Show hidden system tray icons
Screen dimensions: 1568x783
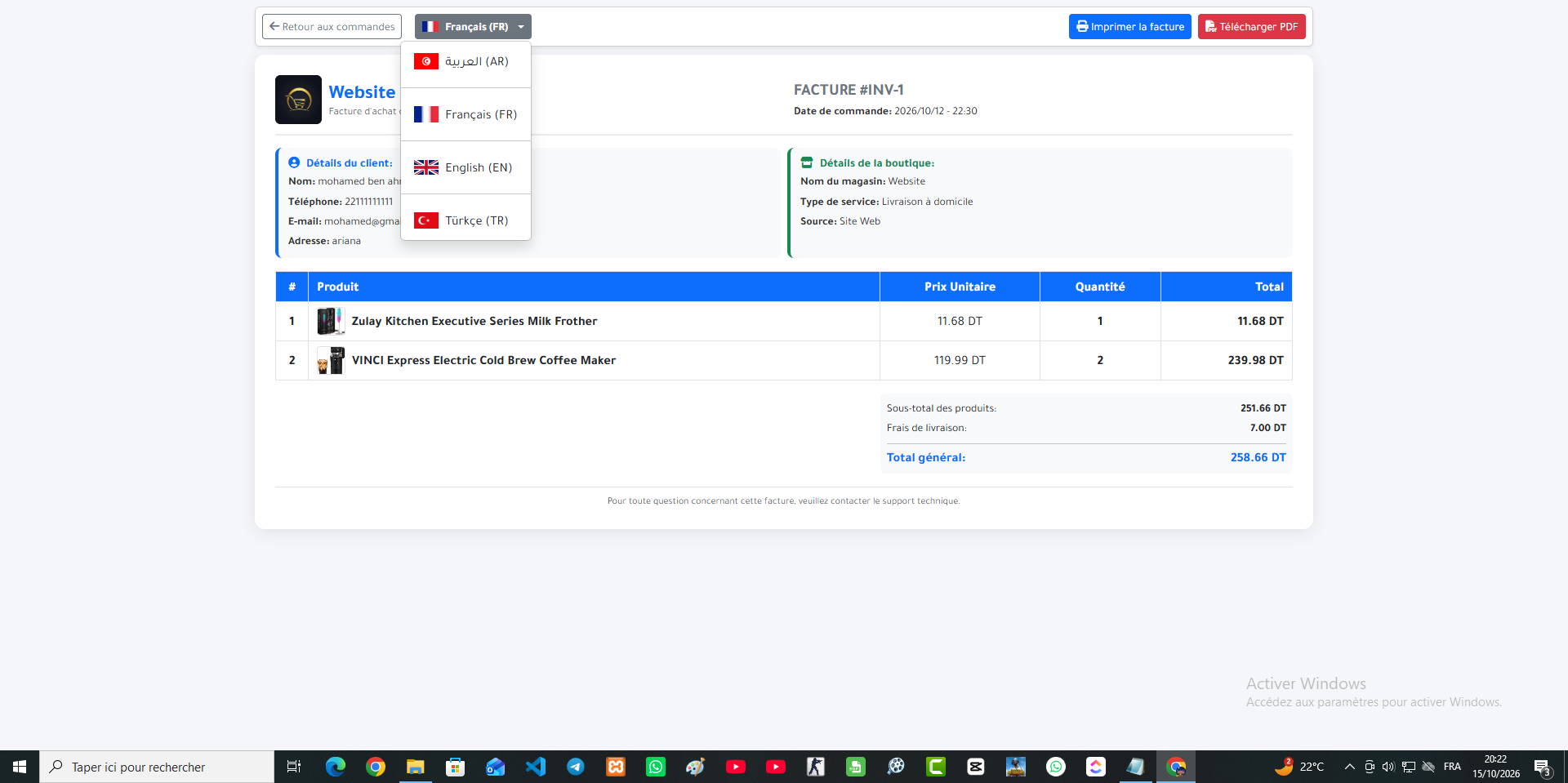click(x=1350, y=767)
